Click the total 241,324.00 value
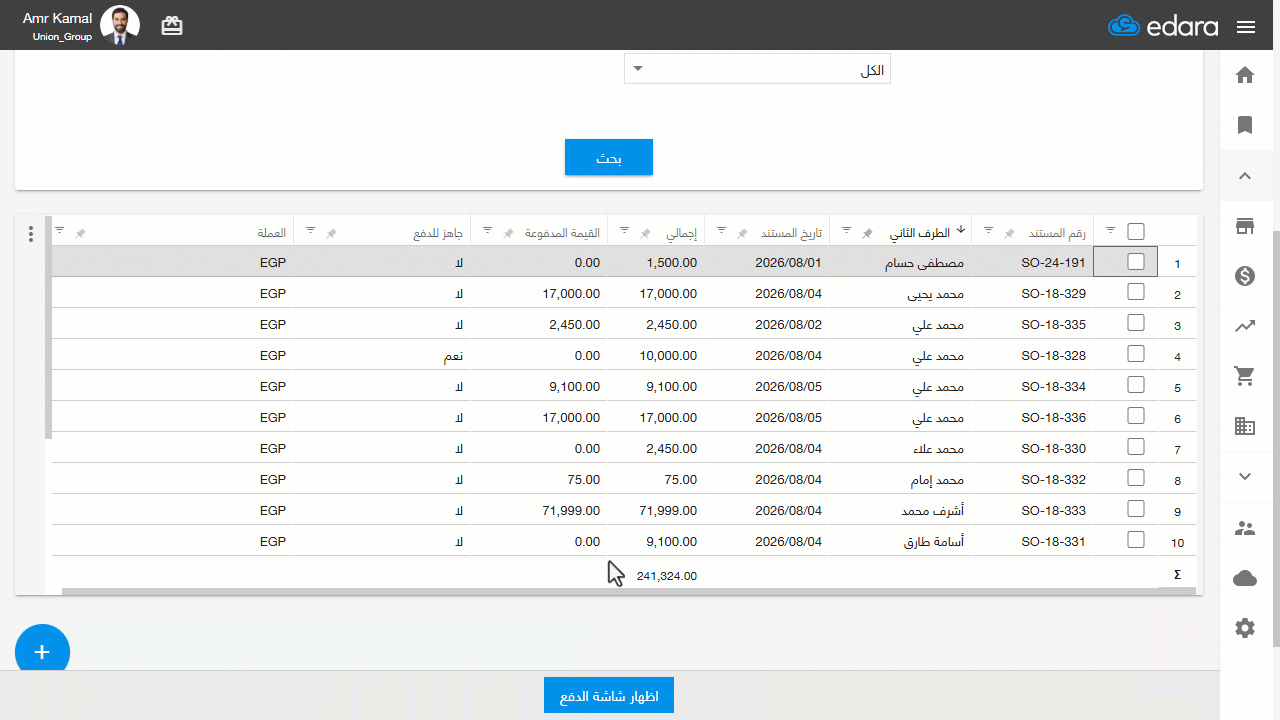The width and height of the screenshot is (1280, 720). [666, 576]
